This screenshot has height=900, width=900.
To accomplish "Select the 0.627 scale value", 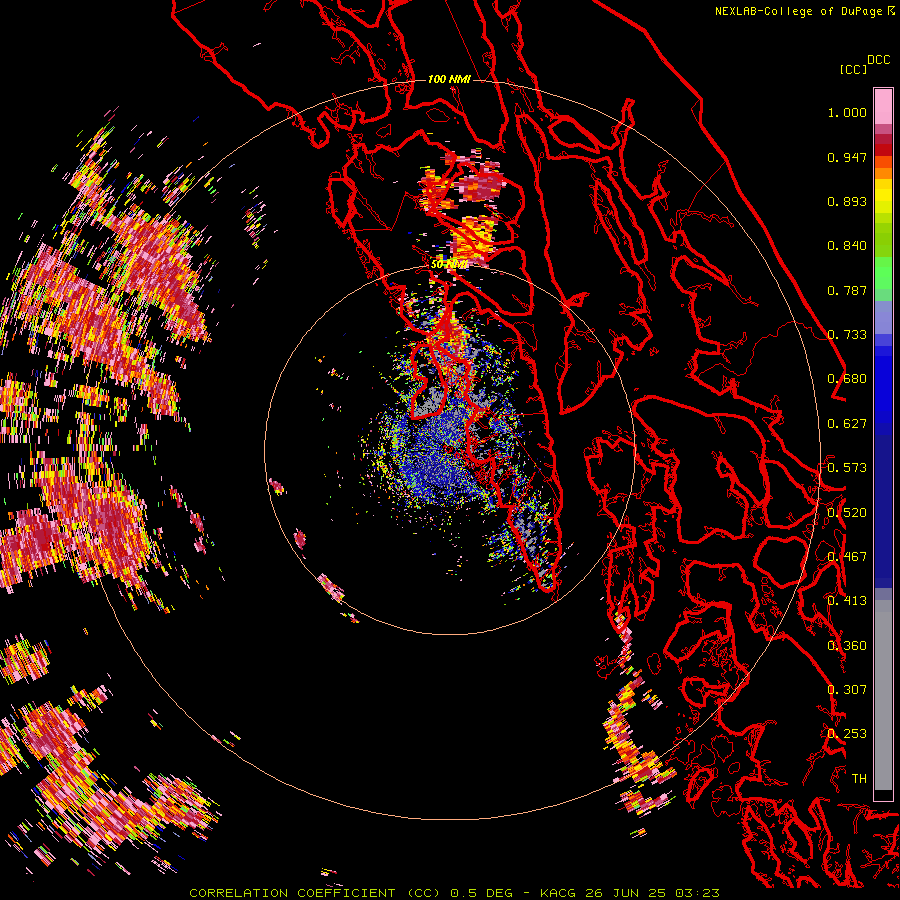I will click(x=847, y=424).
